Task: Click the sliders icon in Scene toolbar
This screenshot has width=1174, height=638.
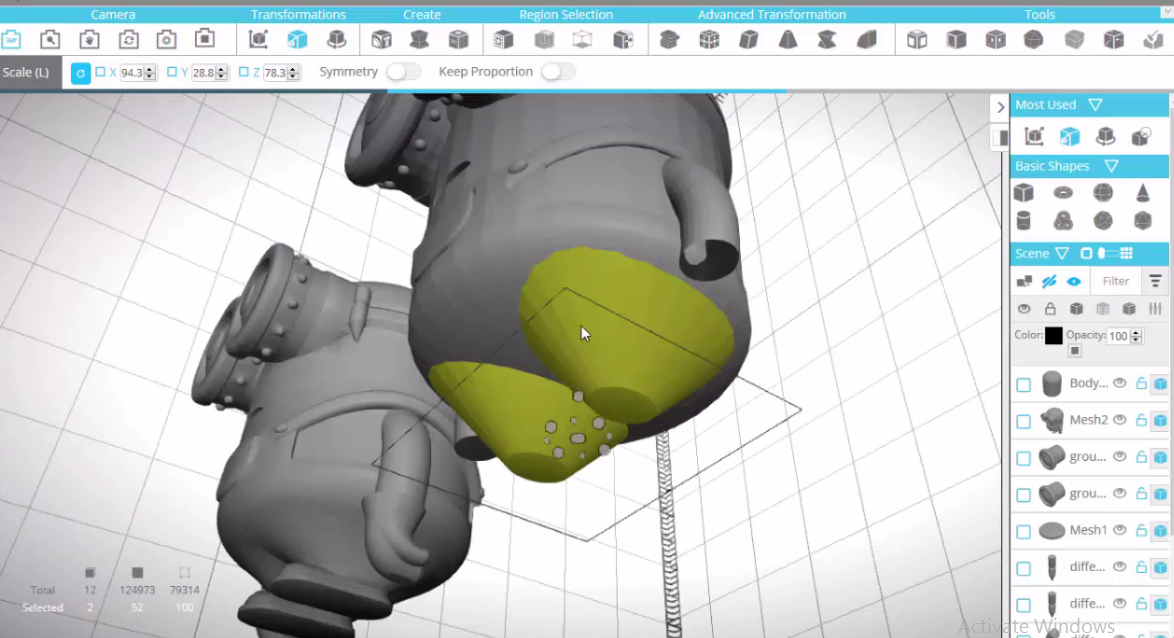Action: 1155,309
